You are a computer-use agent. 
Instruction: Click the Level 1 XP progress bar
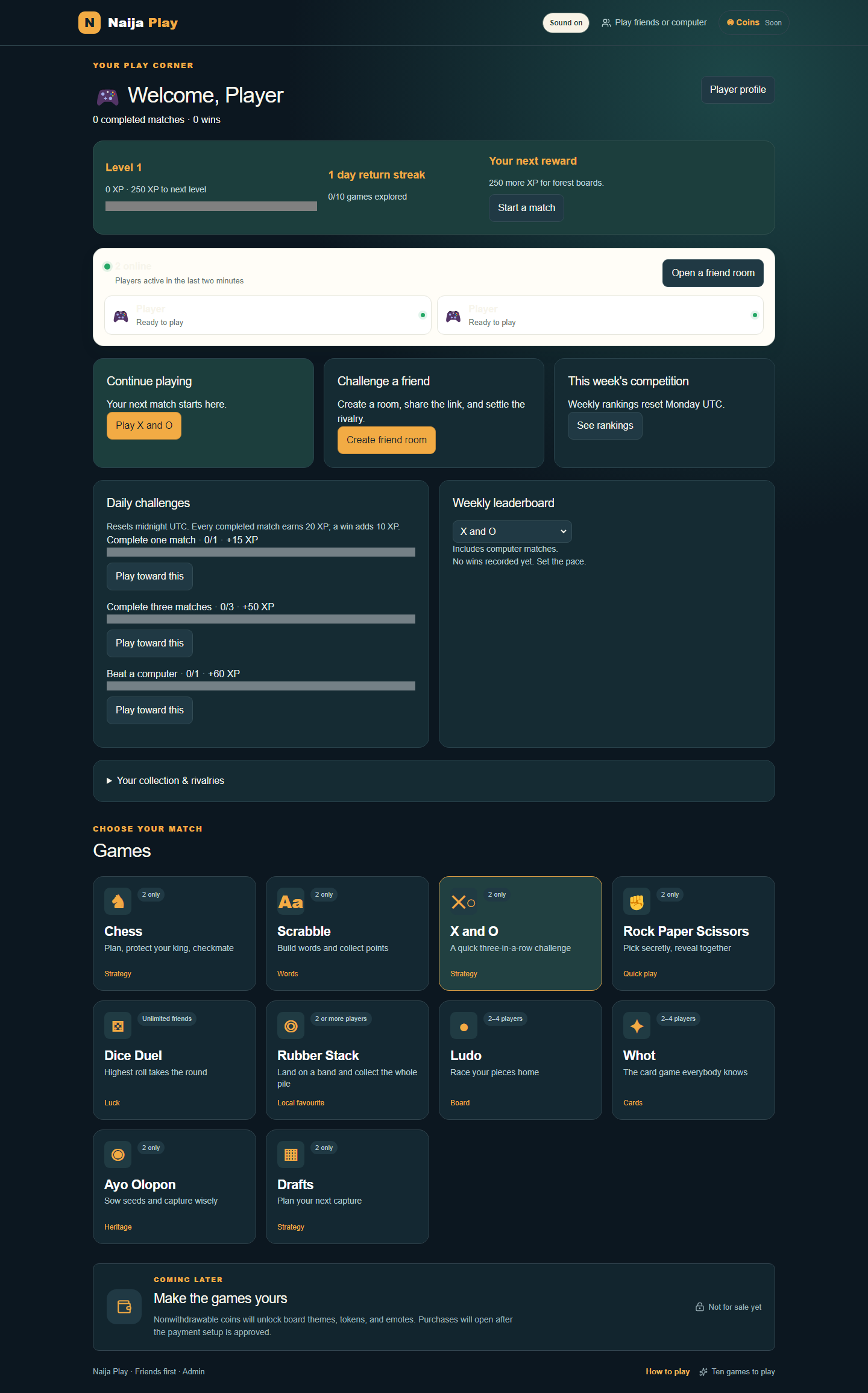point(211,206)
